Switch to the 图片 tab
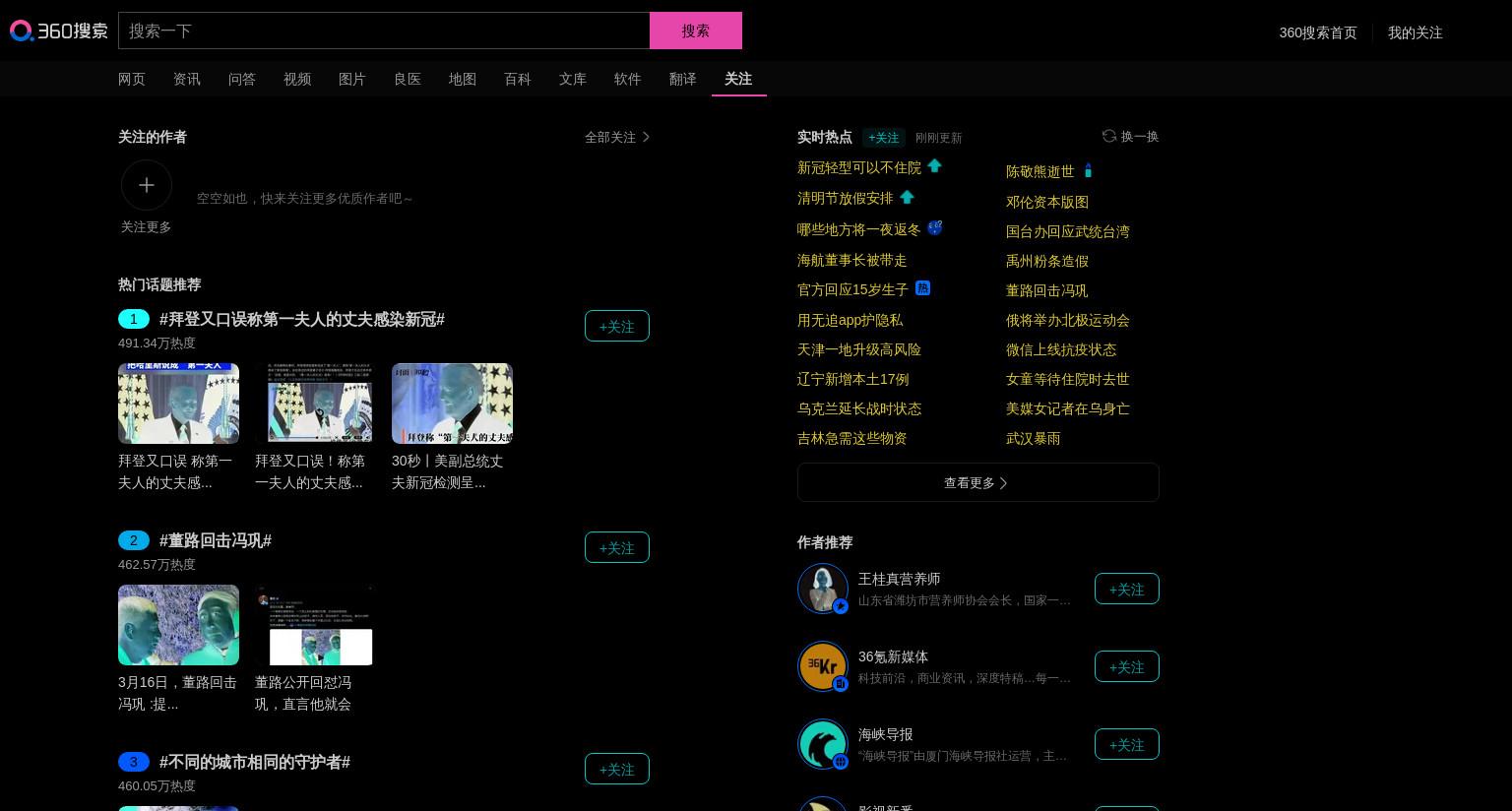The width and height of the screenshot is (1512, 811). (x=352, y=79)
